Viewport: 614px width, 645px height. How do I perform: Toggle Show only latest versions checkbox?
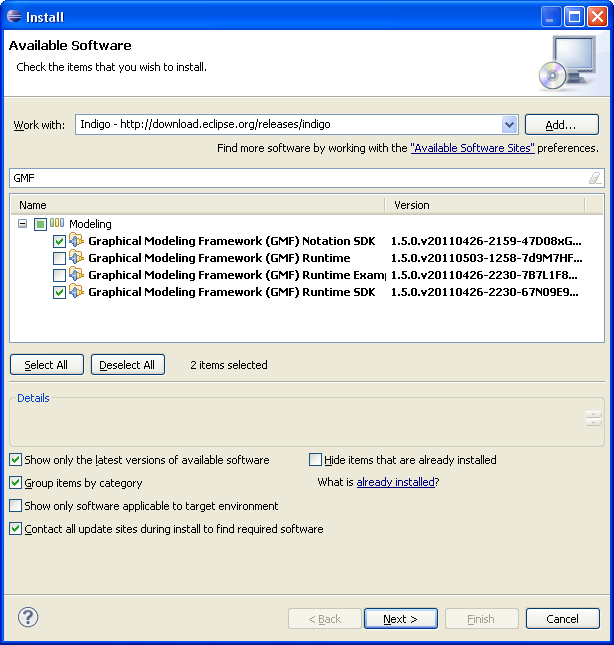16,459
